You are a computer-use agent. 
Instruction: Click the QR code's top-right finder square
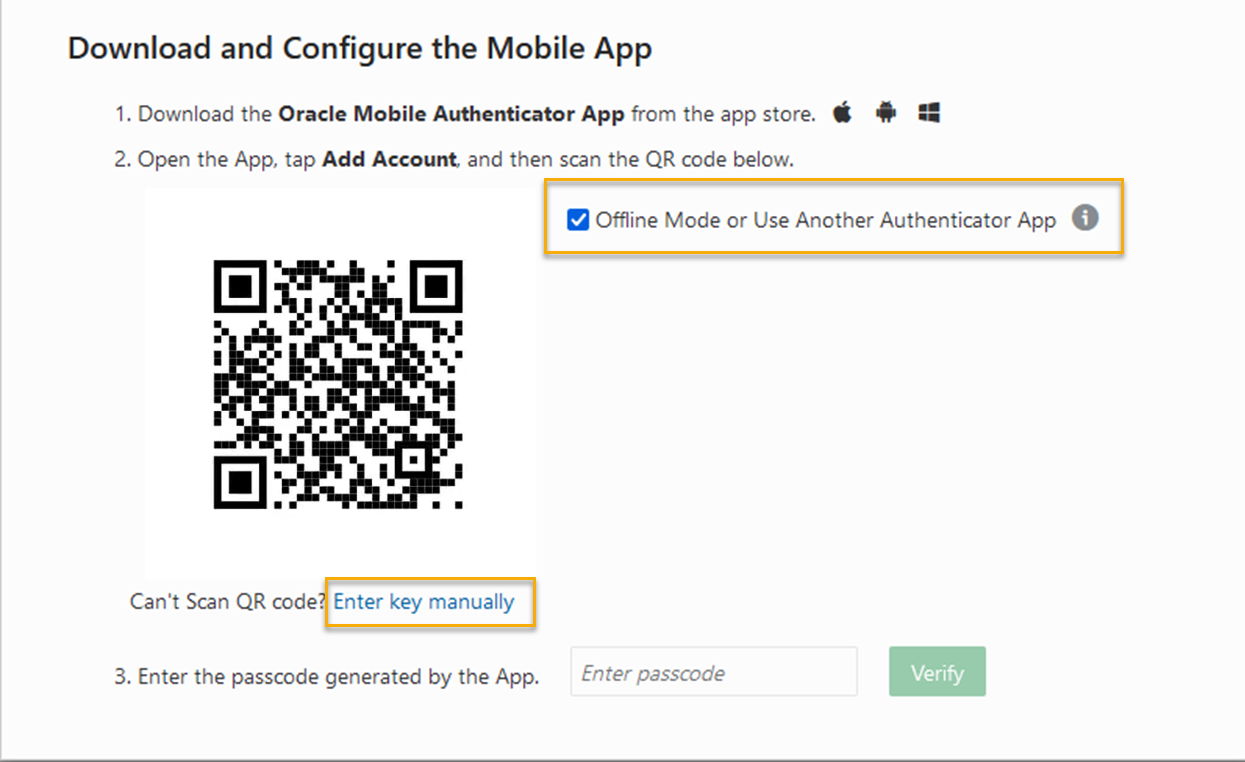(x=438, y=286)
